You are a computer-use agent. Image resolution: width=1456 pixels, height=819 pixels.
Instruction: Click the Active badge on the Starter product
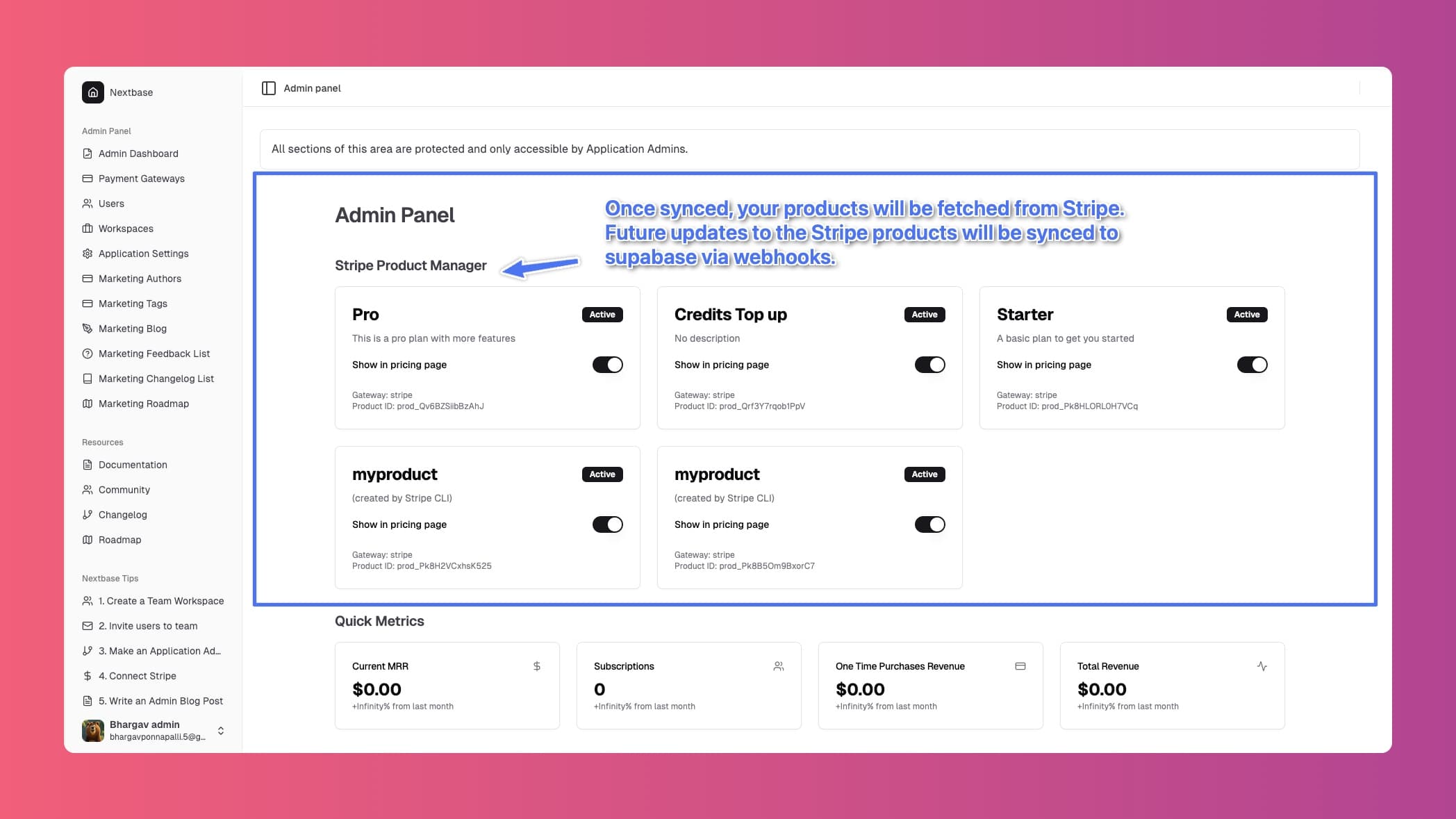point(1247,314)
